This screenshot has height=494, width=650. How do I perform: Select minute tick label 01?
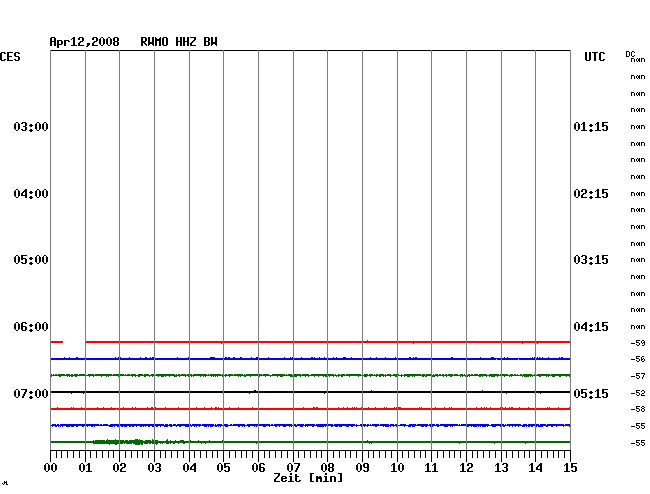[85, 467]
